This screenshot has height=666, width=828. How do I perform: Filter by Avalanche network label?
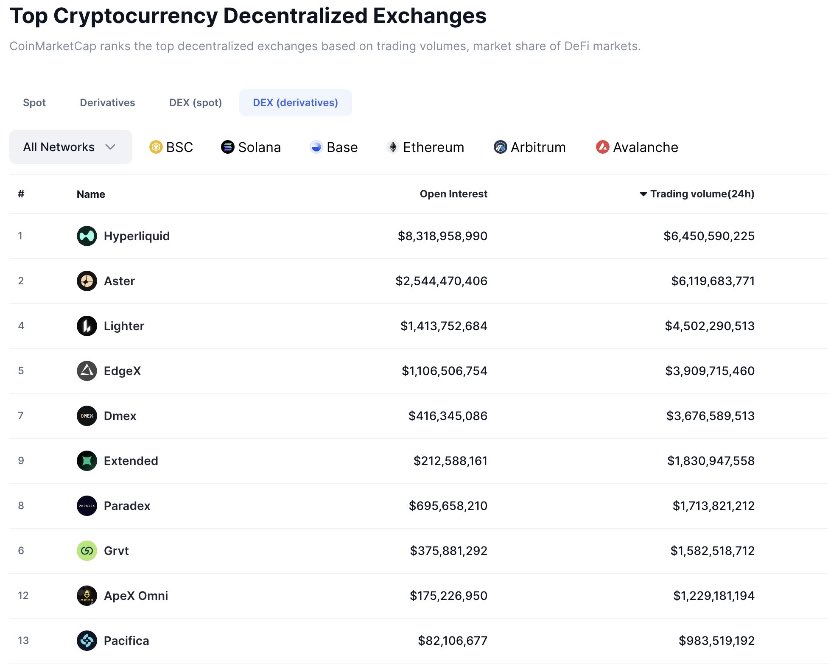pos(645,147)
